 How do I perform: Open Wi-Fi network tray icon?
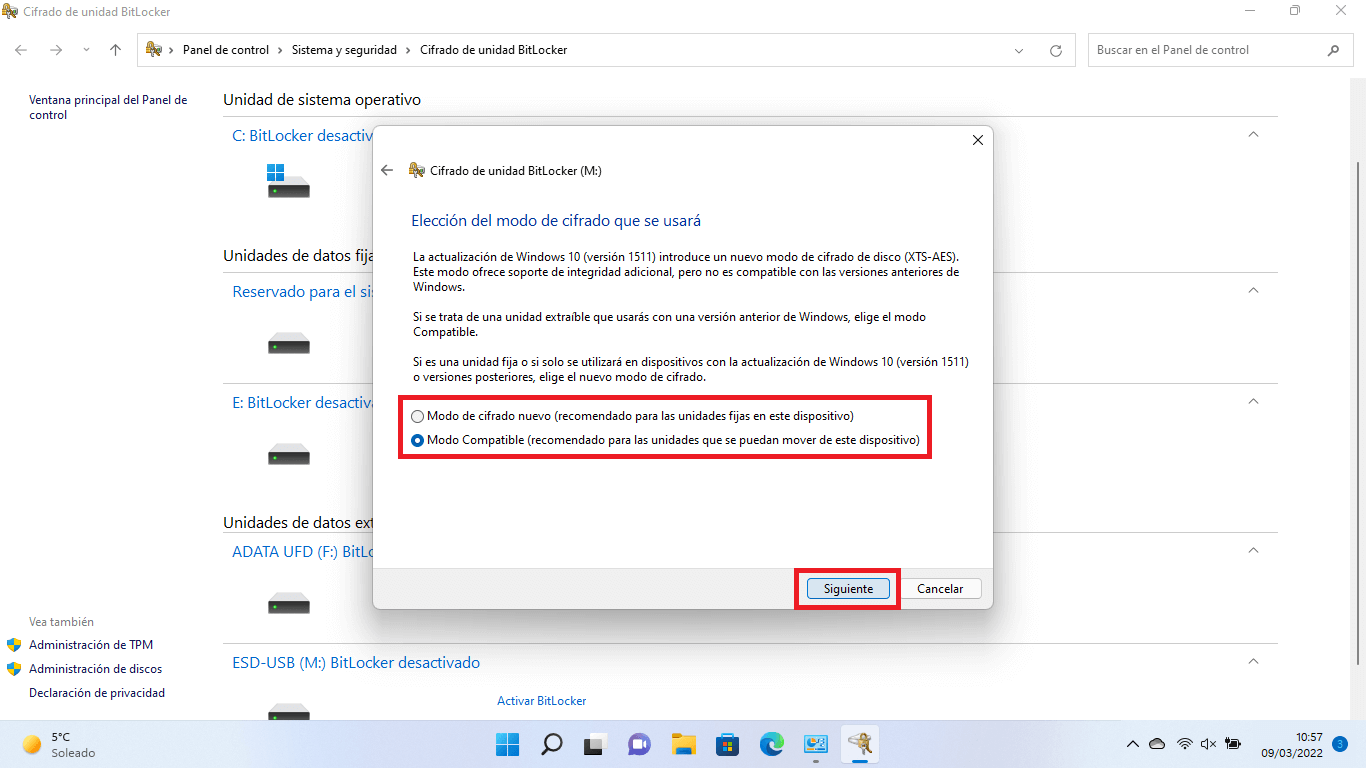coord(1185,744)
